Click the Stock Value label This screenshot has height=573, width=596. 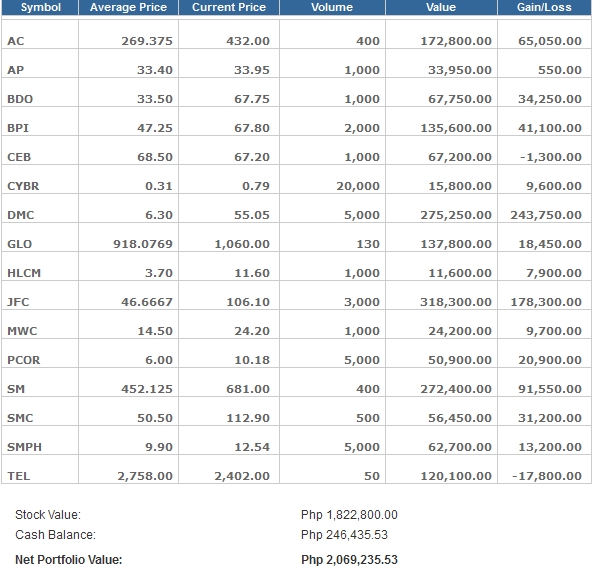click(x=48, y=515)
